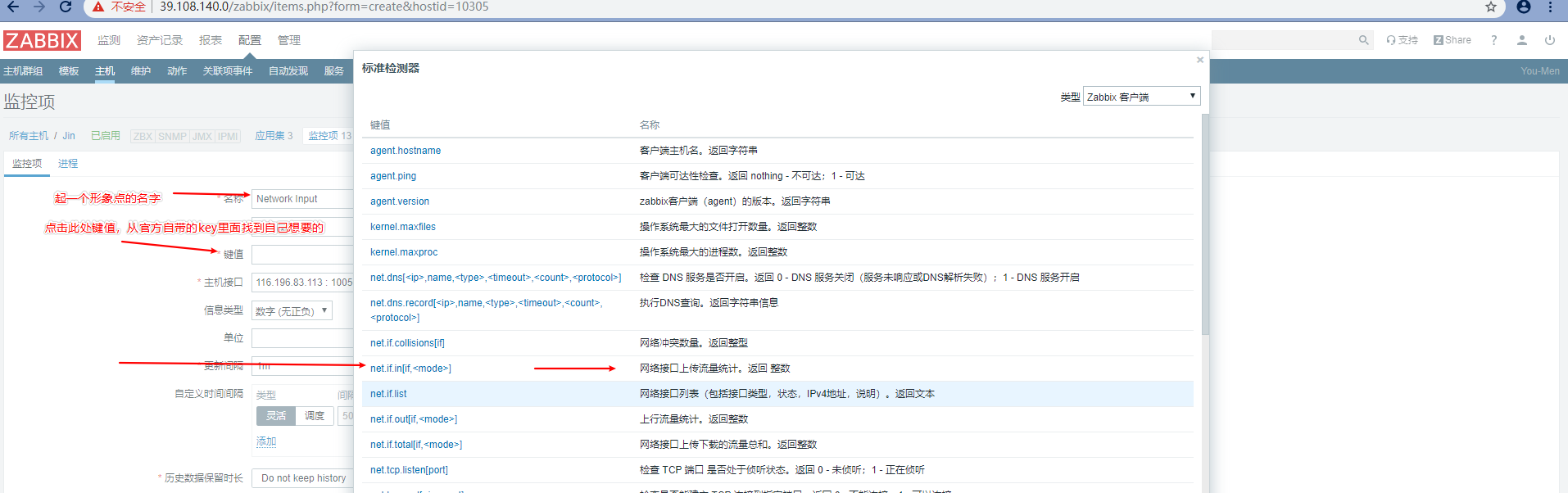Select the 调度 interval type
This screenshot has width=1568, height=493.
click(315, 416)
